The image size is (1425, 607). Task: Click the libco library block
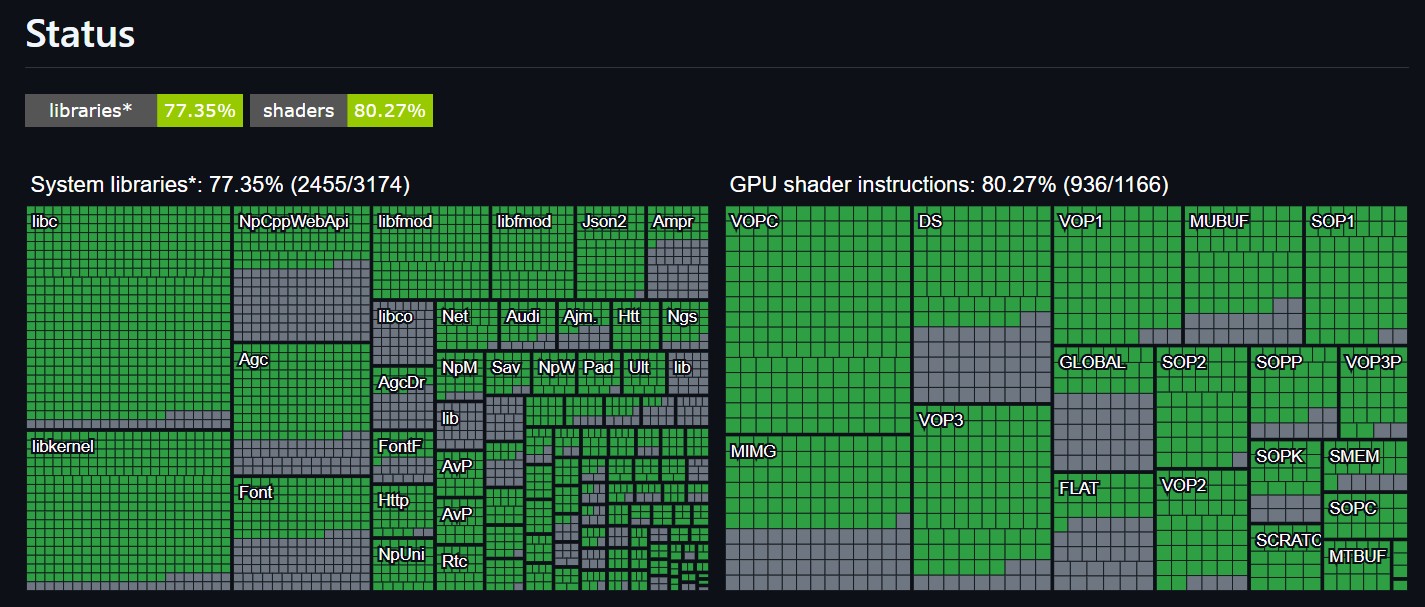[x=403, y=332]
